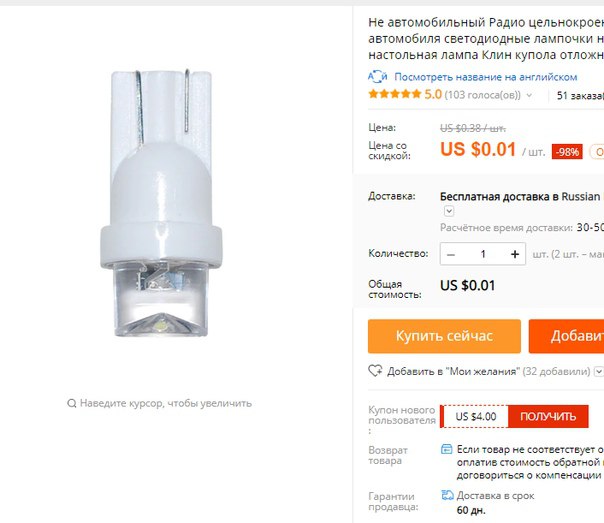604x523 pixels.
Task: Increase quantity with the plus button
Action: pyautogui.click(x=515, y=254)
